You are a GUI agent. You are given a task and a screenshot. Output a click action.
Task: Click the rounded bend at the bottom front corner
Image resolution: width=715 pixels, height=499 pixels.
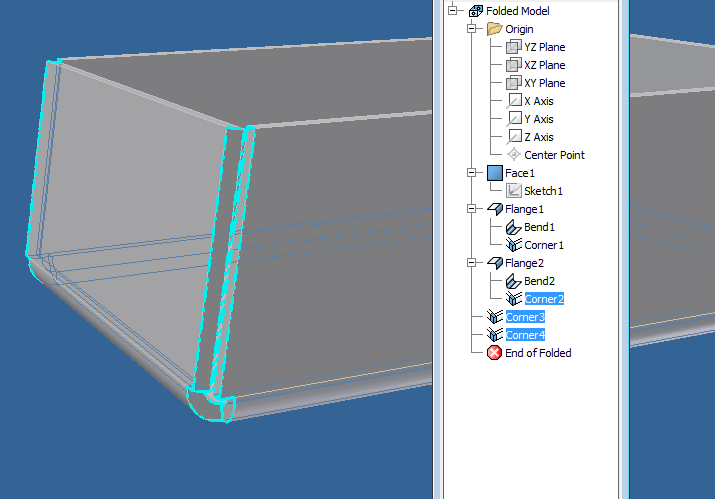click(x=211, y=405)
